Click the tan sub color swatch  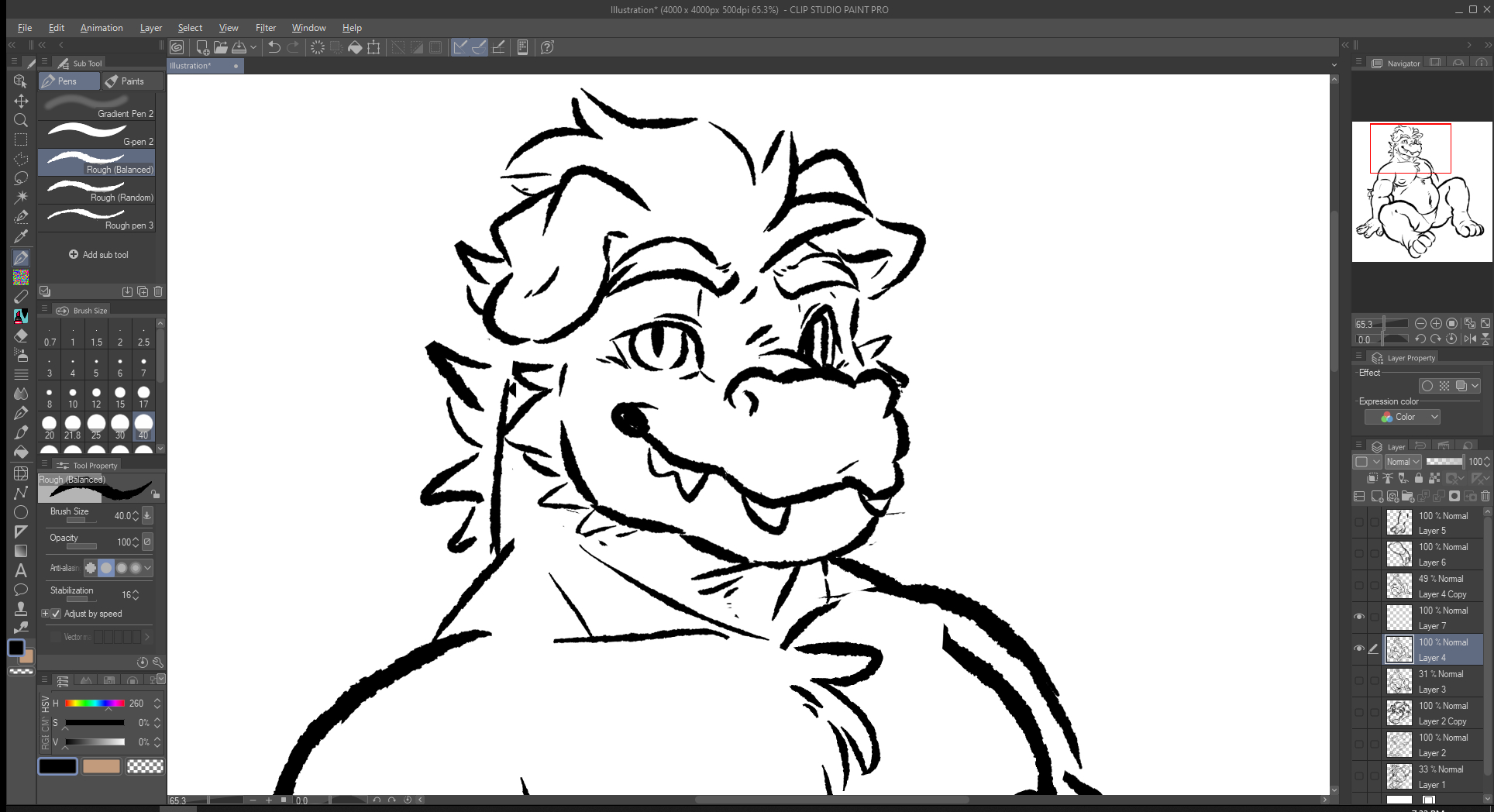click(102, 766)
